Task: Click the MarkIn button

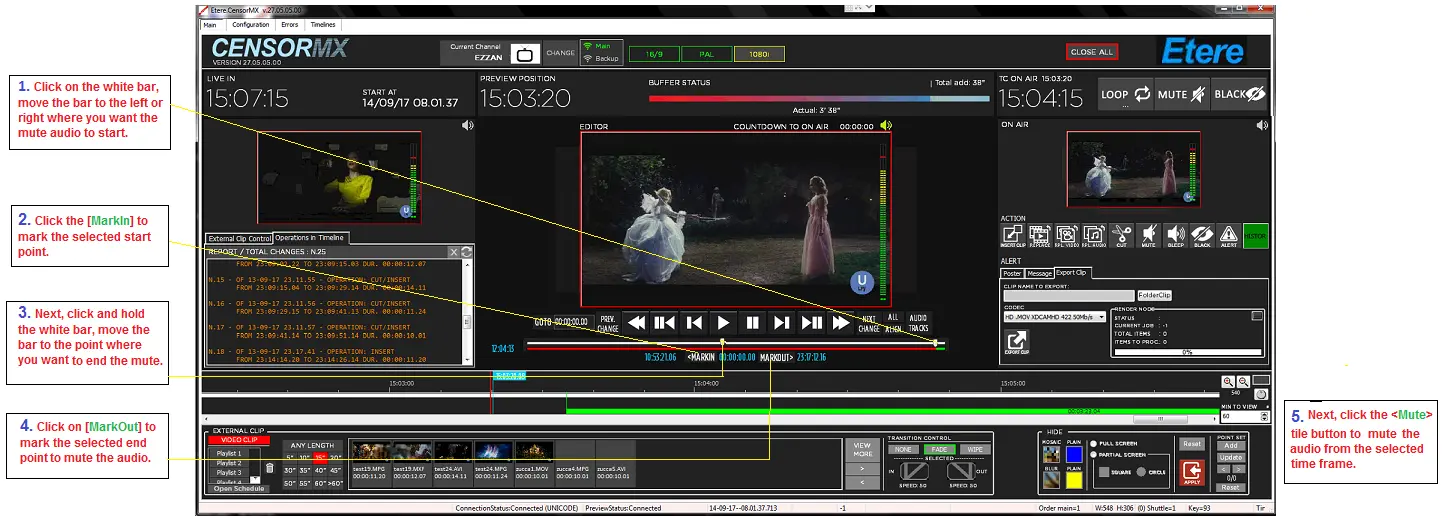Action: click(x=702, y=357)
